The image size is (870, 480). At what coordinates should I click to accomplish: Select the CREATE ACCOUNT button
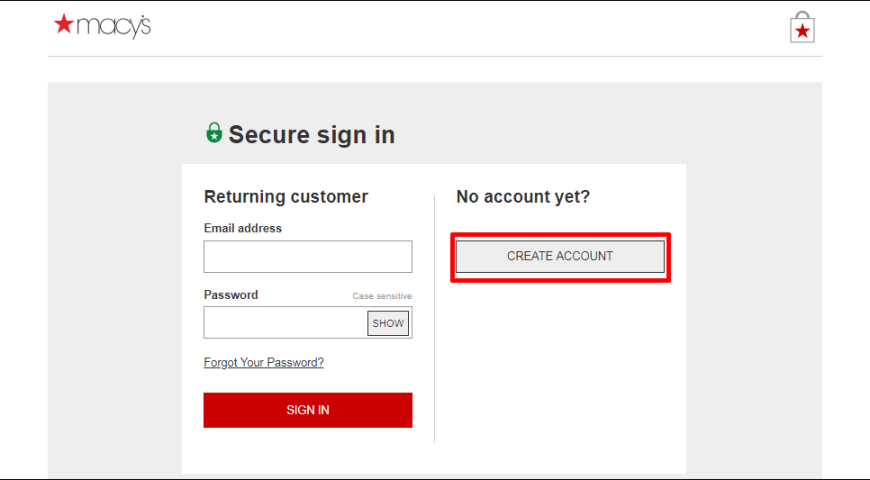560,256
